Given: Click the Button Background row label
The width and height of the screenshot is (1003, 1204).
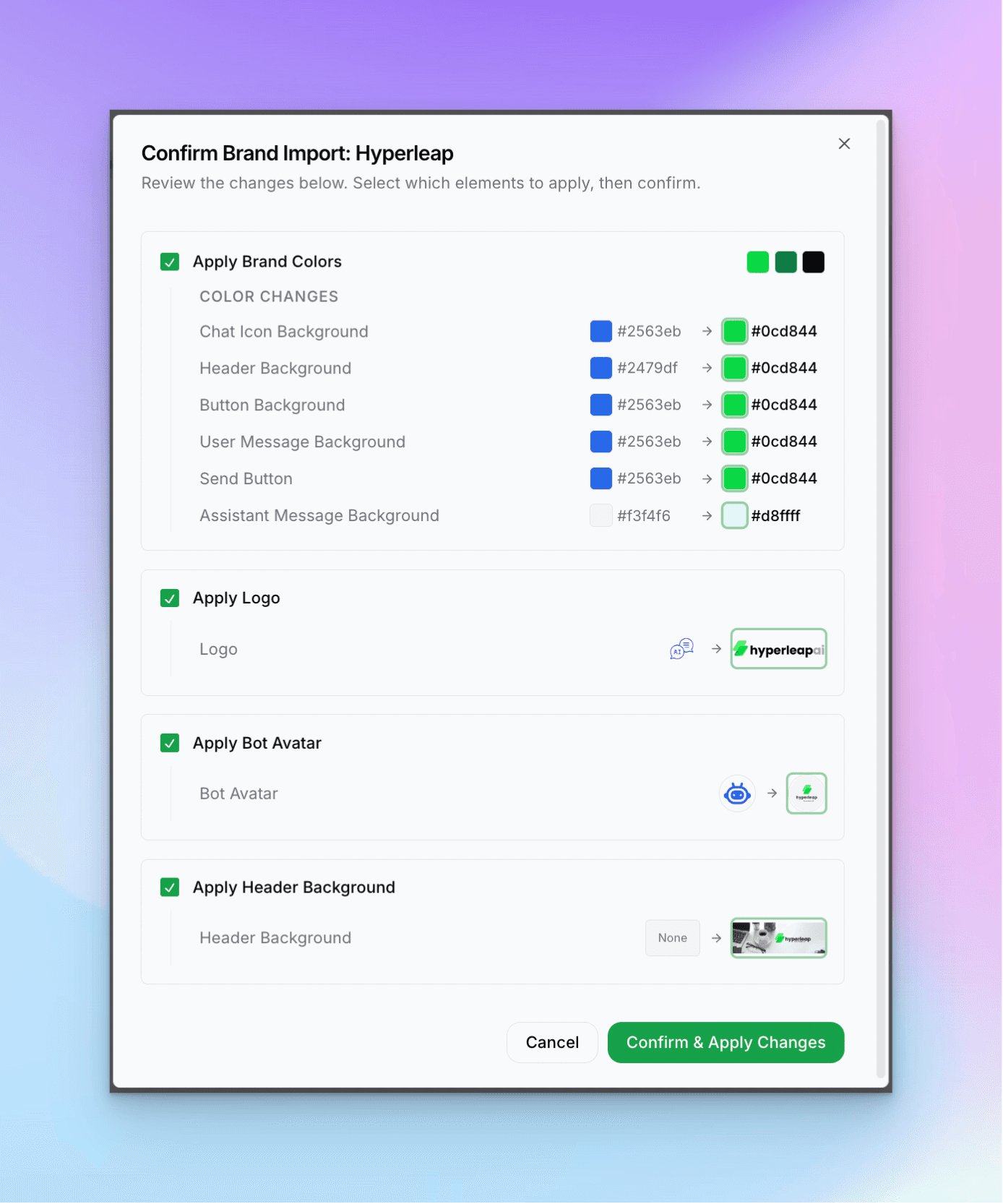Looking at the screenshot, I should (272, 405).
